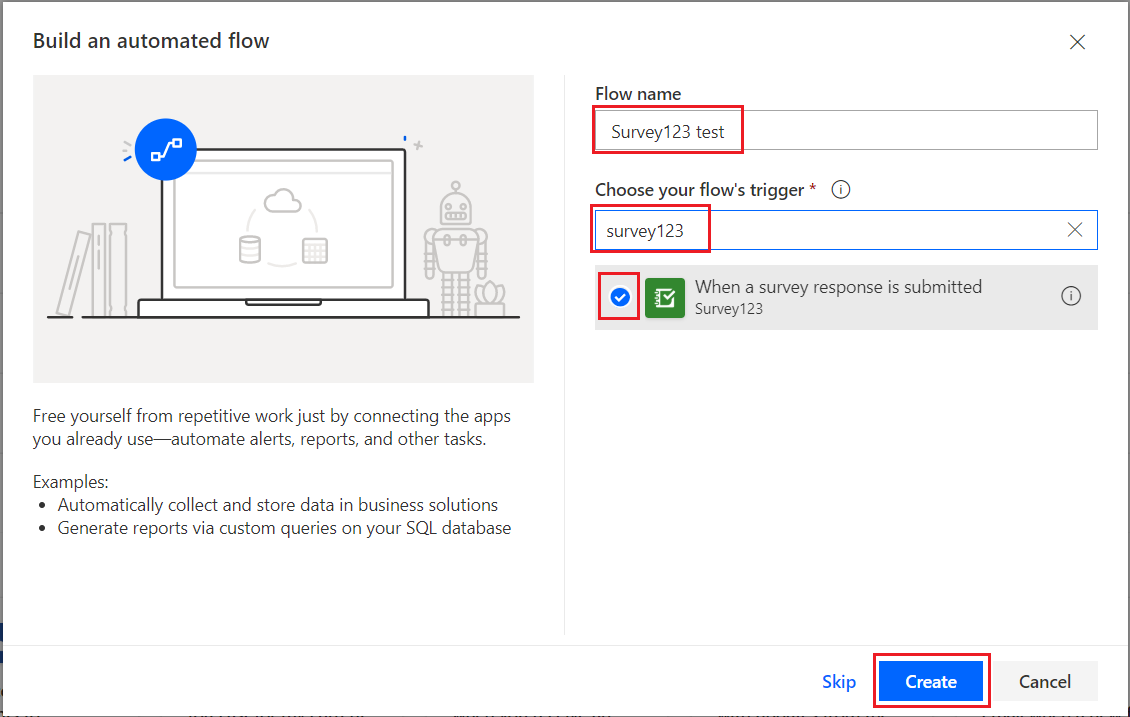Click the Survey123 subtitle under the trigger

click(729, 309)
